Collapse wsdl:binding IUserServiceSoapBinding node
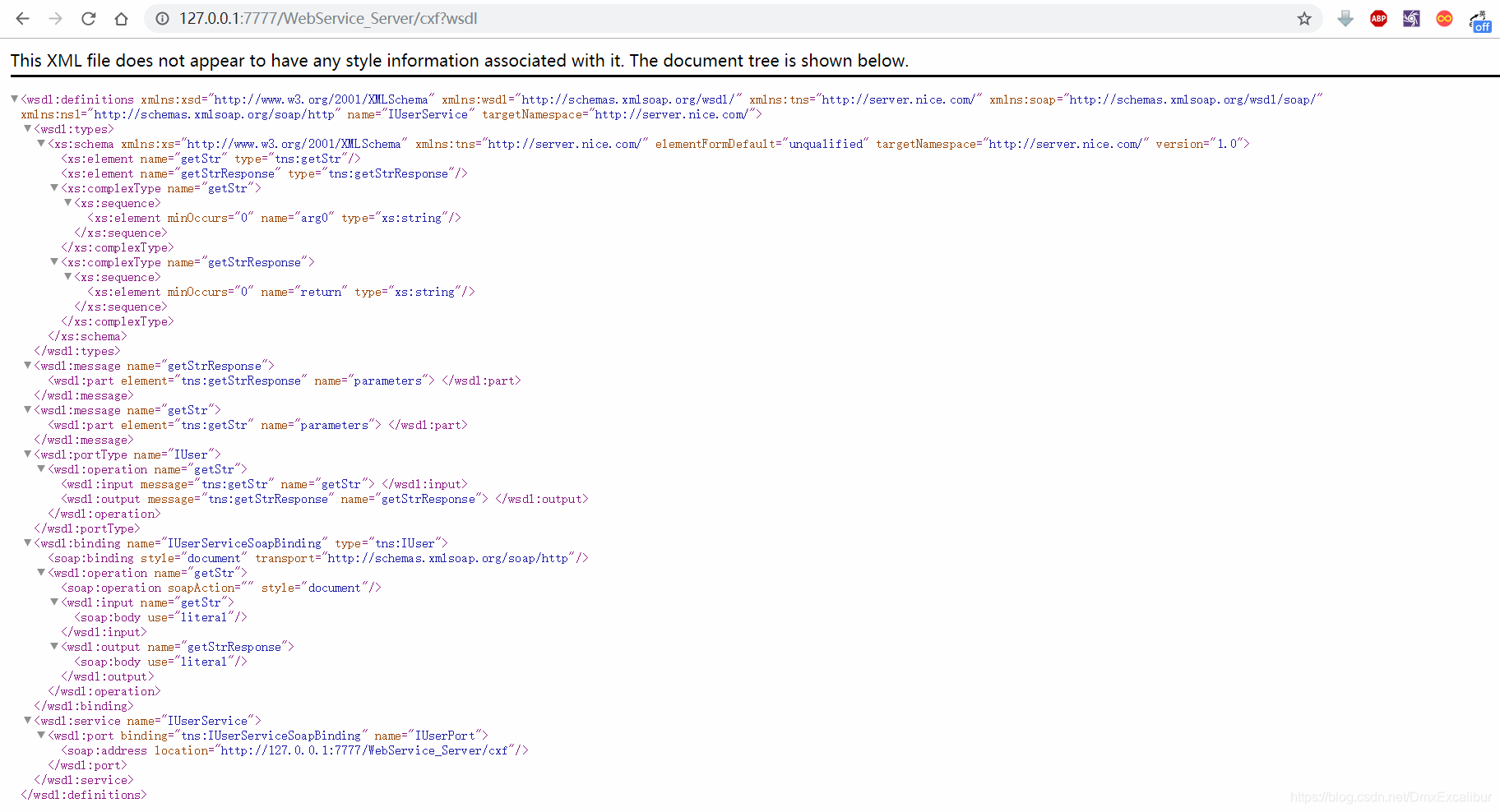 (x=27, y=542)
